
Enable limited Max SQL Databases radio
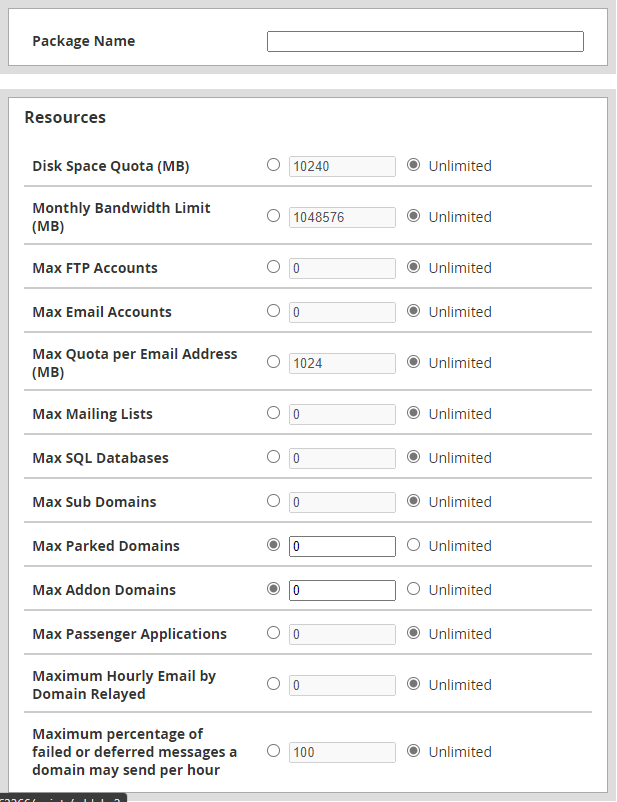click(x=273, y=457)
